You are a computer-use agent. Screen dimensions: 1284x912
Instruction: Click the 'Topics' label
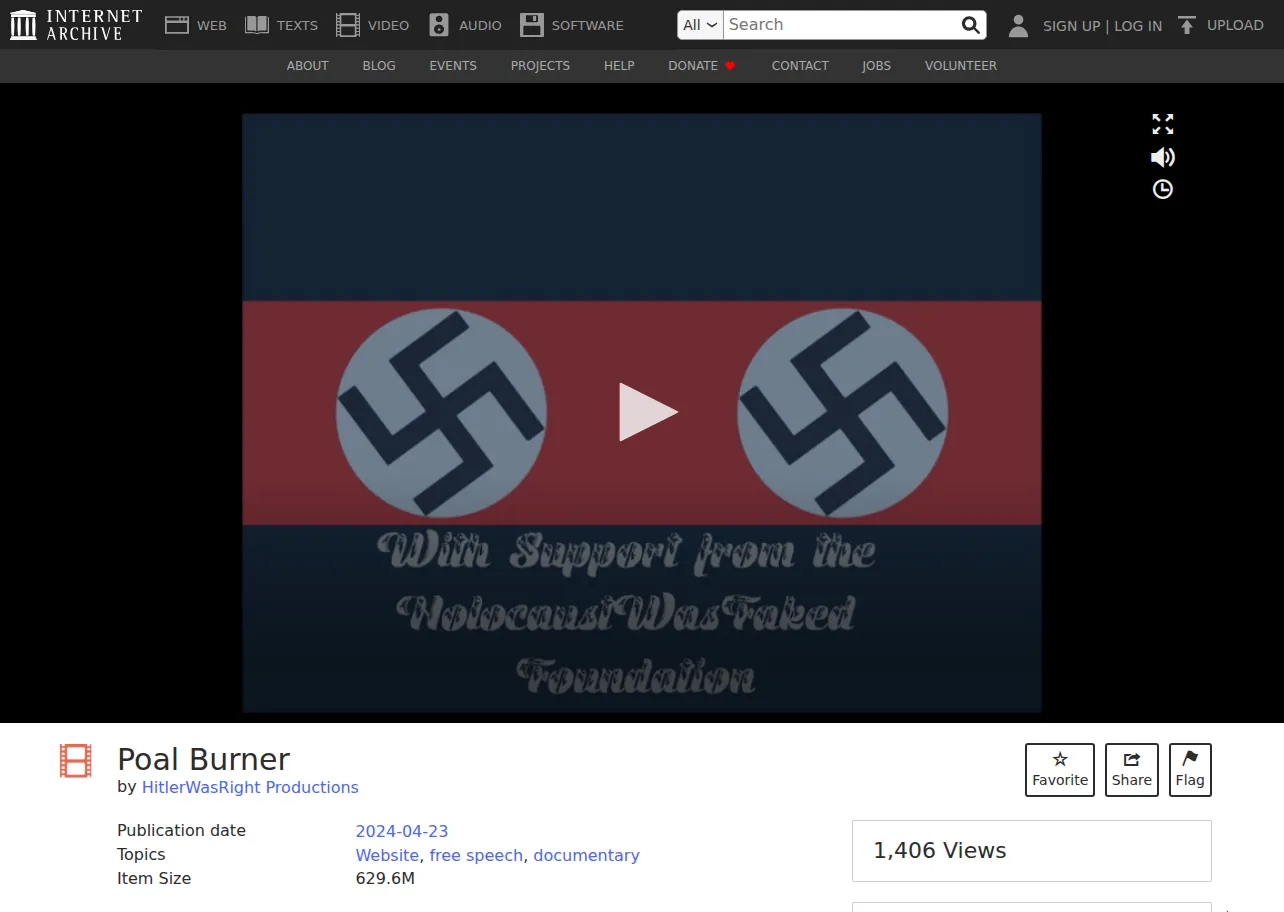pos(141,855)
